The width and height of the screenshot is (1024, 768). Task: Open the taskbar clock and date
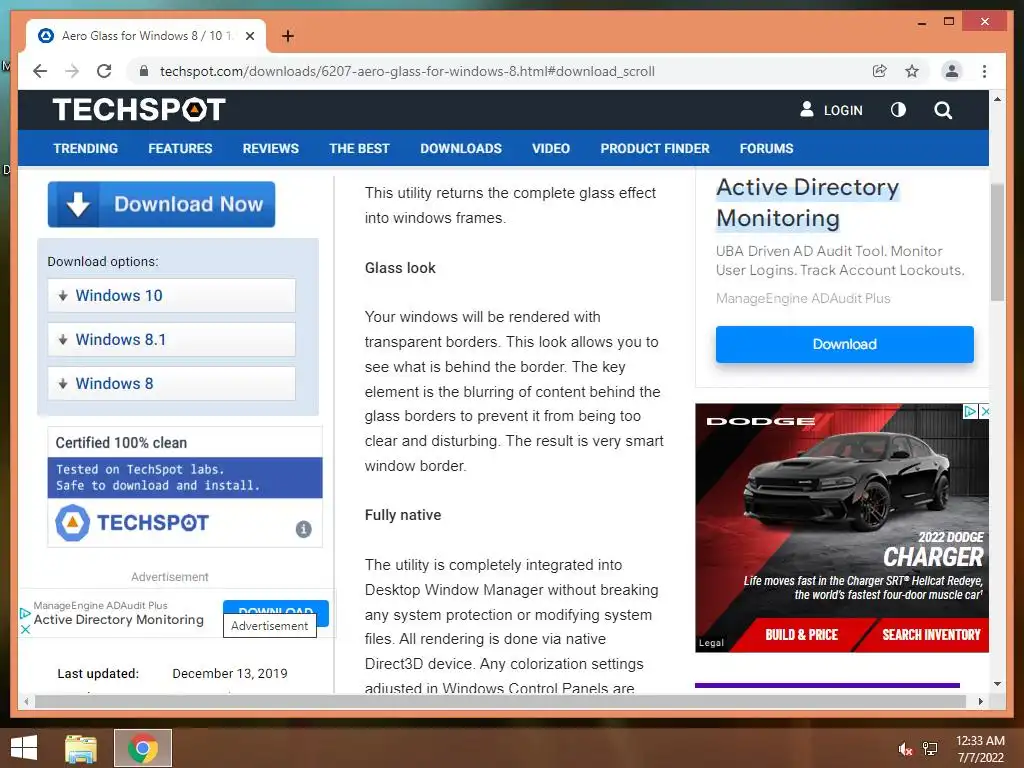pos(980,749)
